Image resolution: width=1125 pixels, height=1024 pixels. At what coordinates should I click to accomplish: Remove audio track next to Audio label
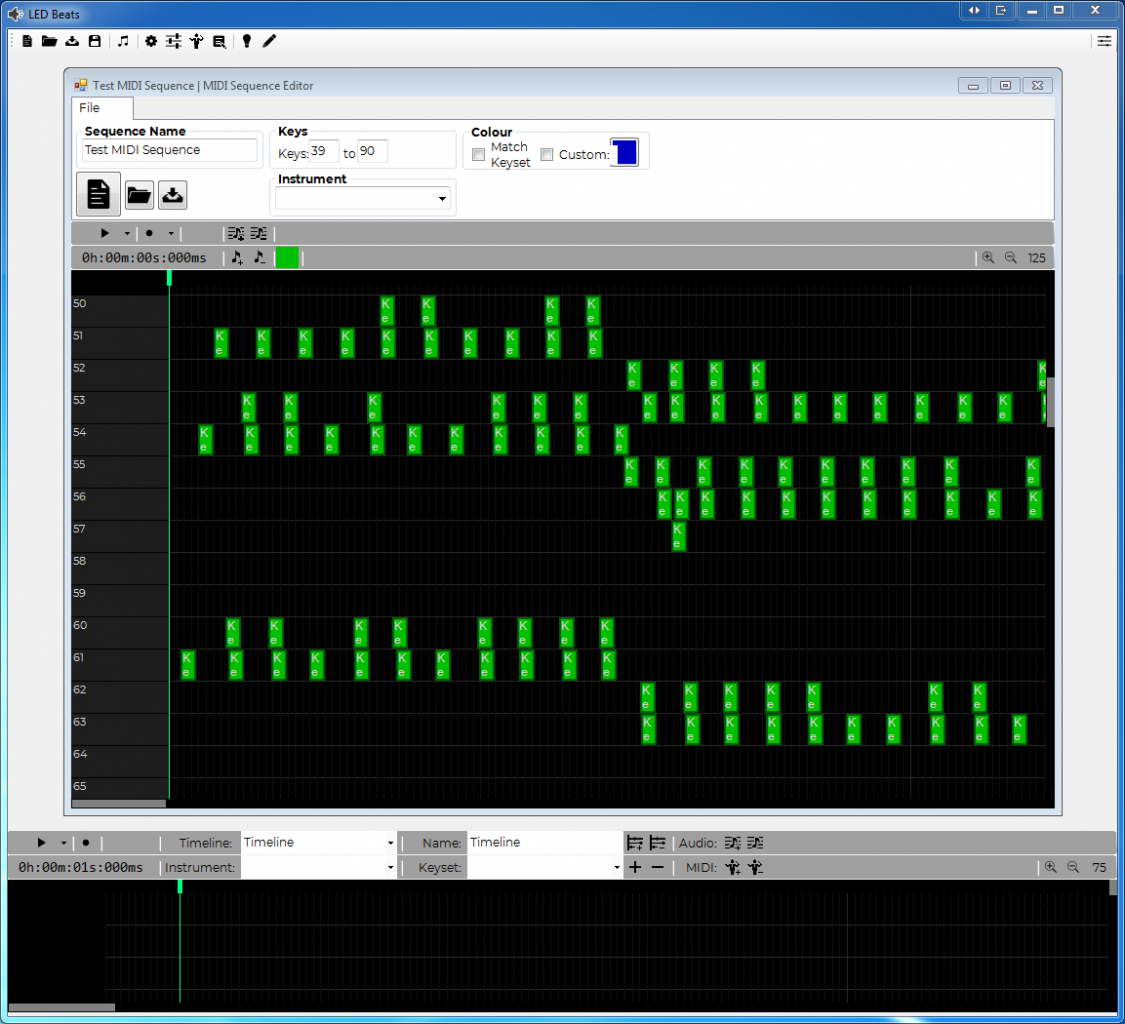point(755,842)
